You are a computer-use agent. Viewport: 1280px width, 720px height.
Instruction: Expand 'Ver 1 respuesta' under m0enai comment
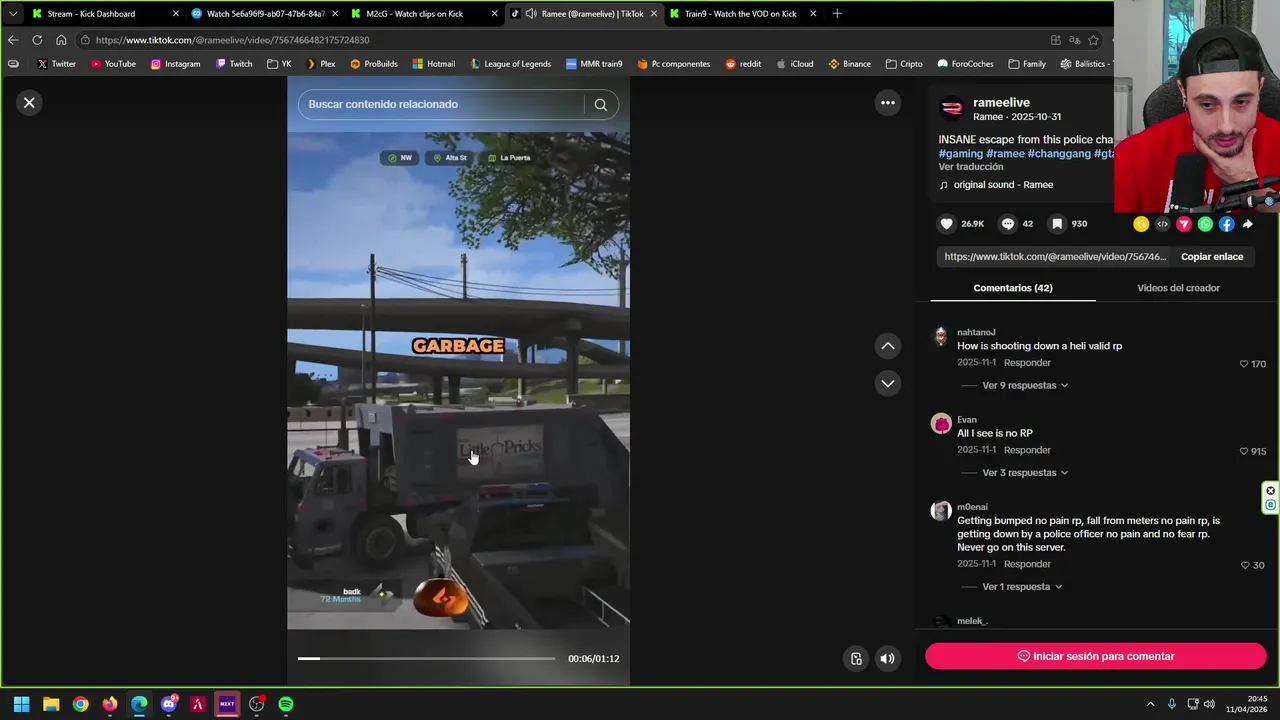pos(1022,587)
